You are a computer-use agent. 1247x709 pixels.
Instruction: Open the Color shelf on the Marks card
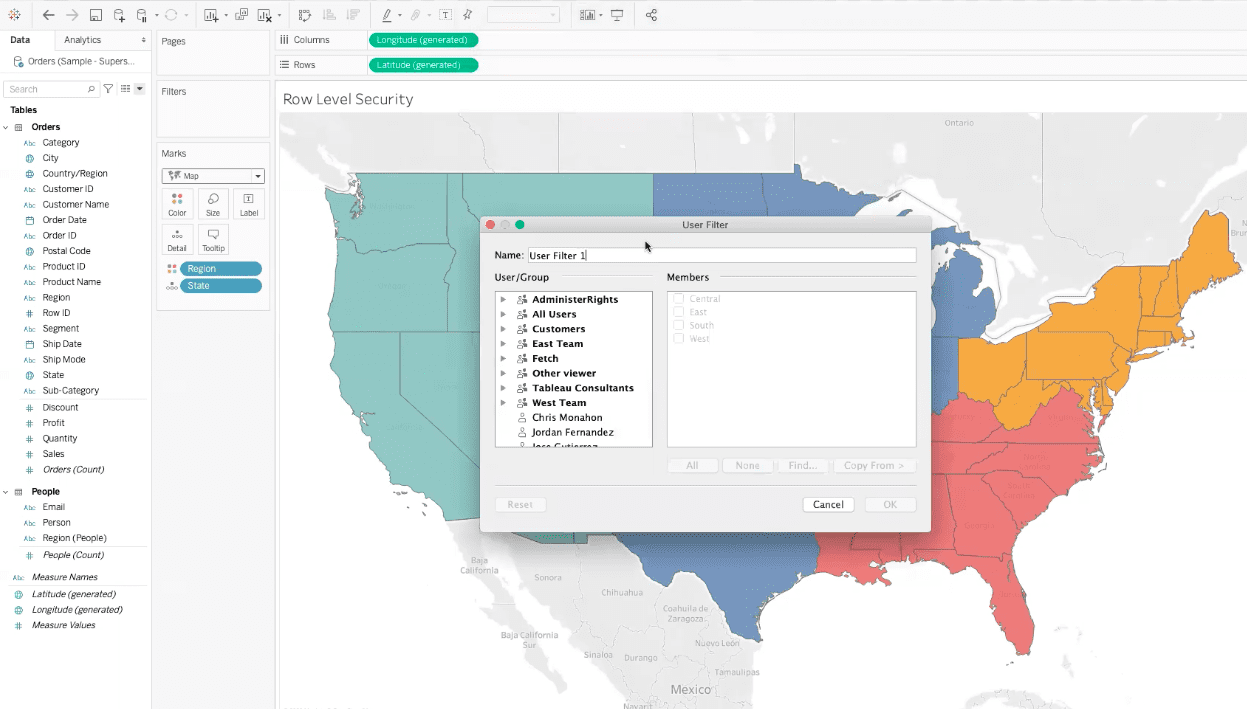177,204
